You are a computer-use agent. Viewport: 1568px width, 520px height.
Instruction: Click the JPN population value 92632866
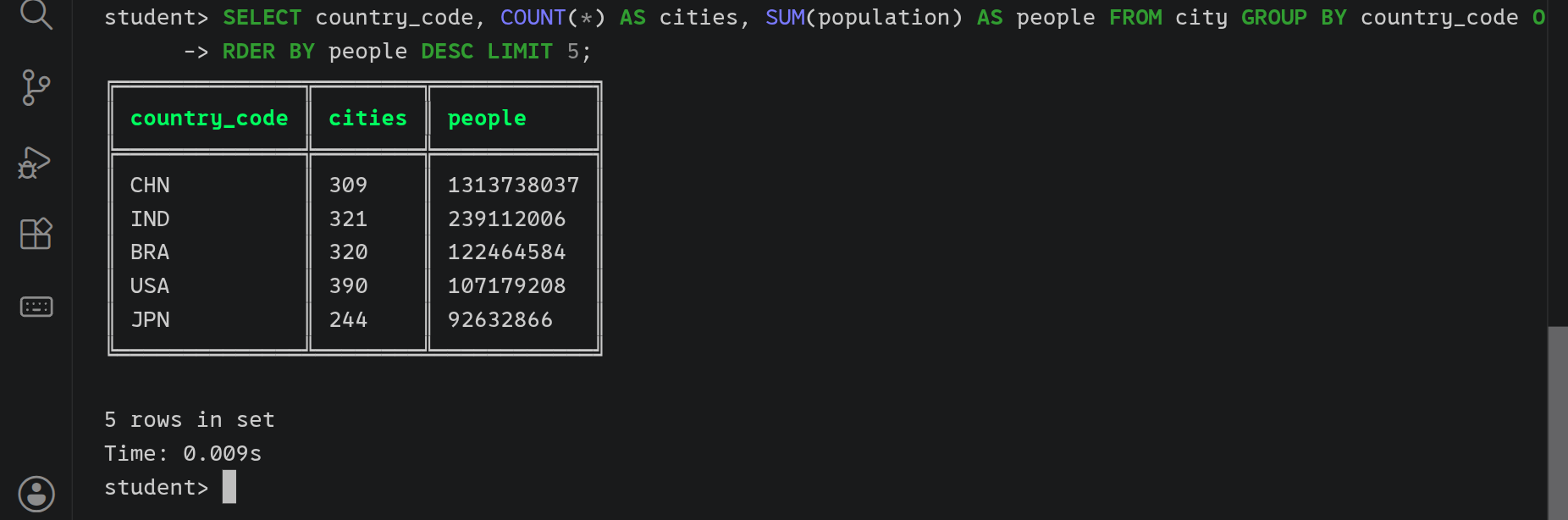click(500, 319)
